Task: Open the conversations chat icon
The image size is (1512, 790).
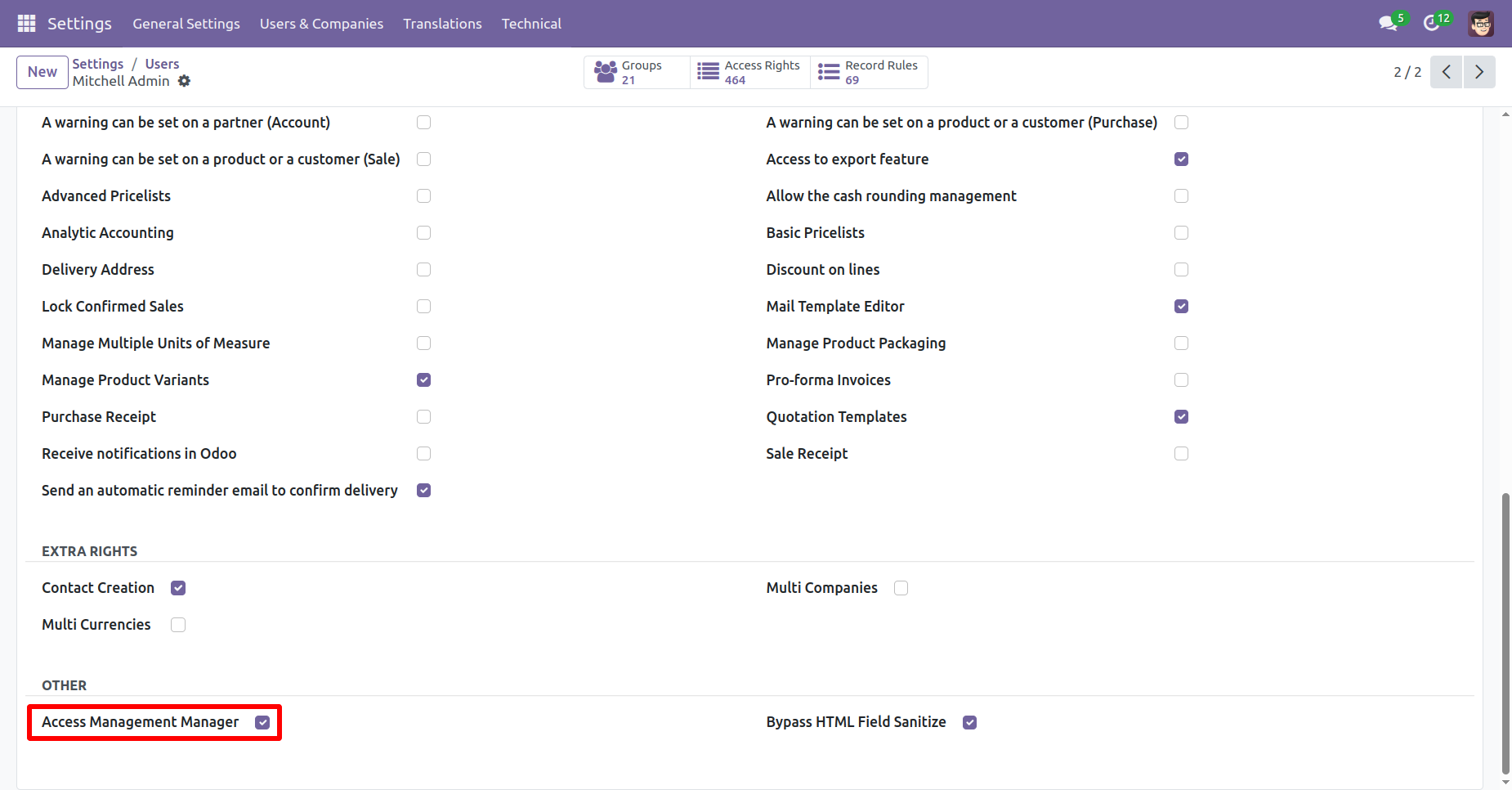Action: coord(1388,24)
